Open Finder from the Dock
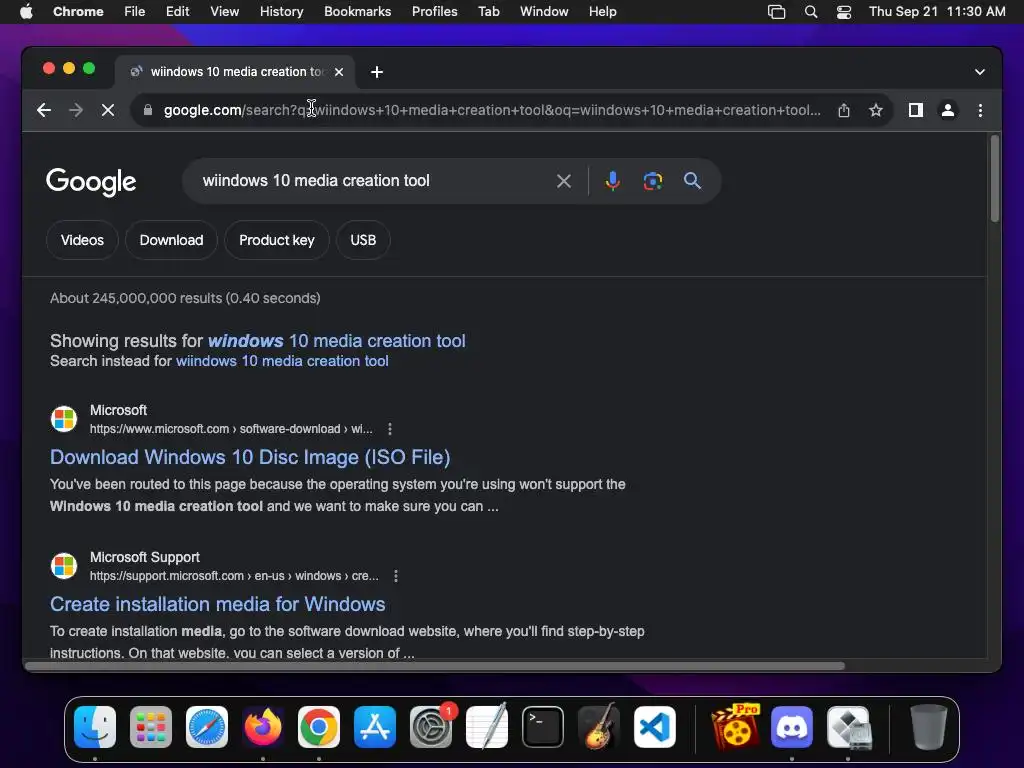Screen dimensions: 1024x768 pyautogui.click(x=95, y=727)
